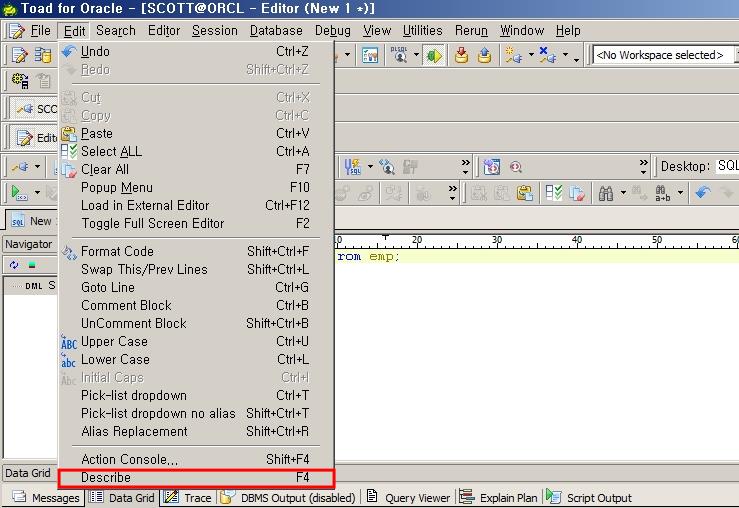This screenshot has height=508, width=739.
Task: Click the binoculars Find icon
Action: point(606,193)
